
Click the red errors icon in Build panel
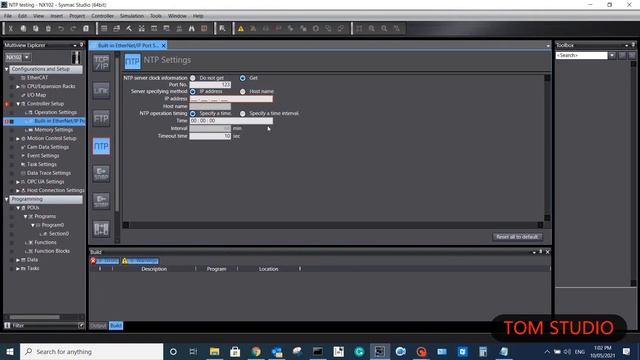coord(93,261)
